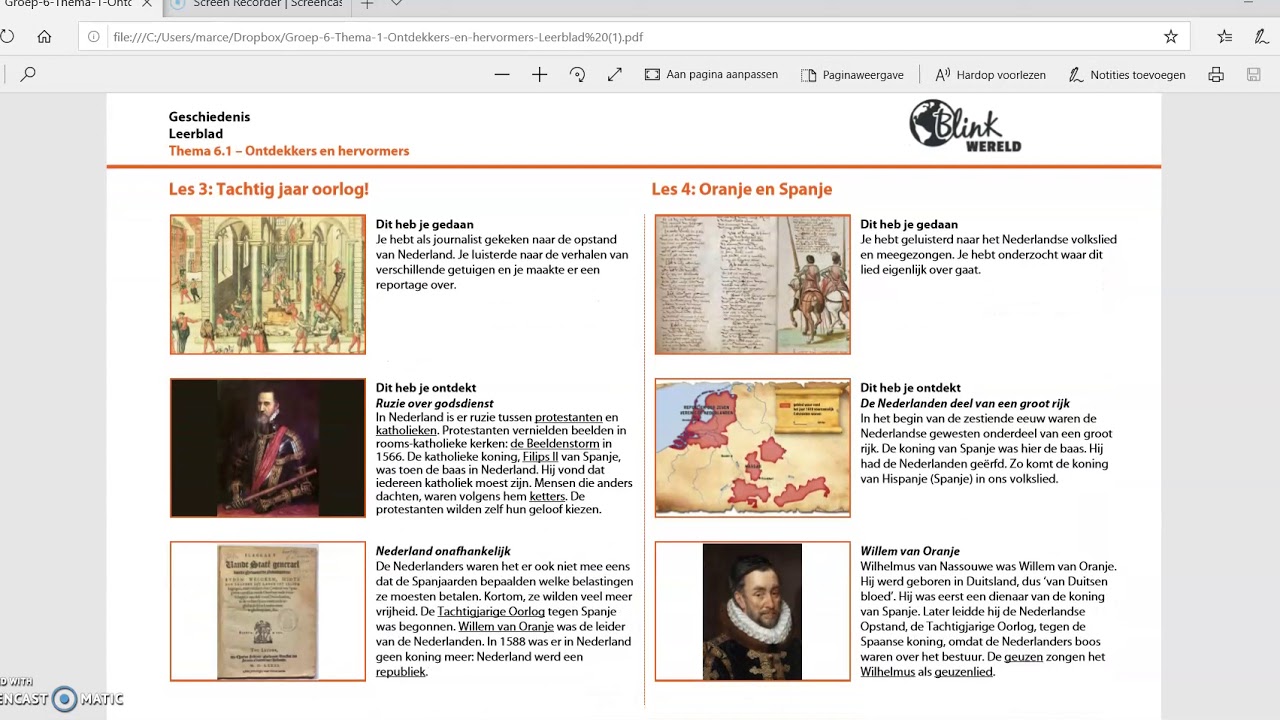The width and height of the screenshot is (1280, 720).
Task: Click heading Les 3: Tachtig jaar oorlog!
Action: click(269, 189)
